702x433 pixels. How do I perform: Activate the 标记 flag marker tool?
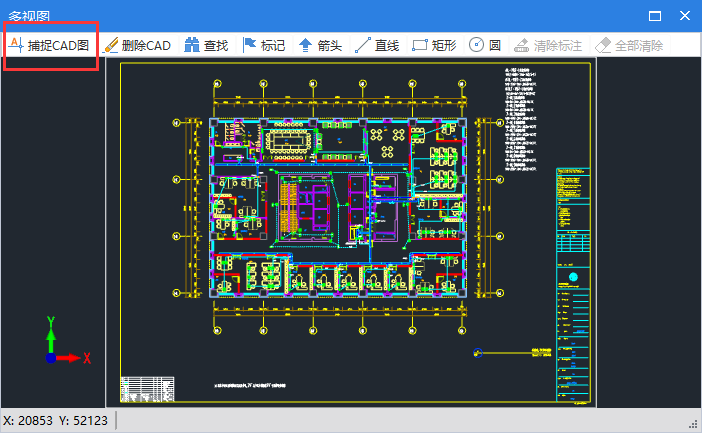click(x=264, y=45)
